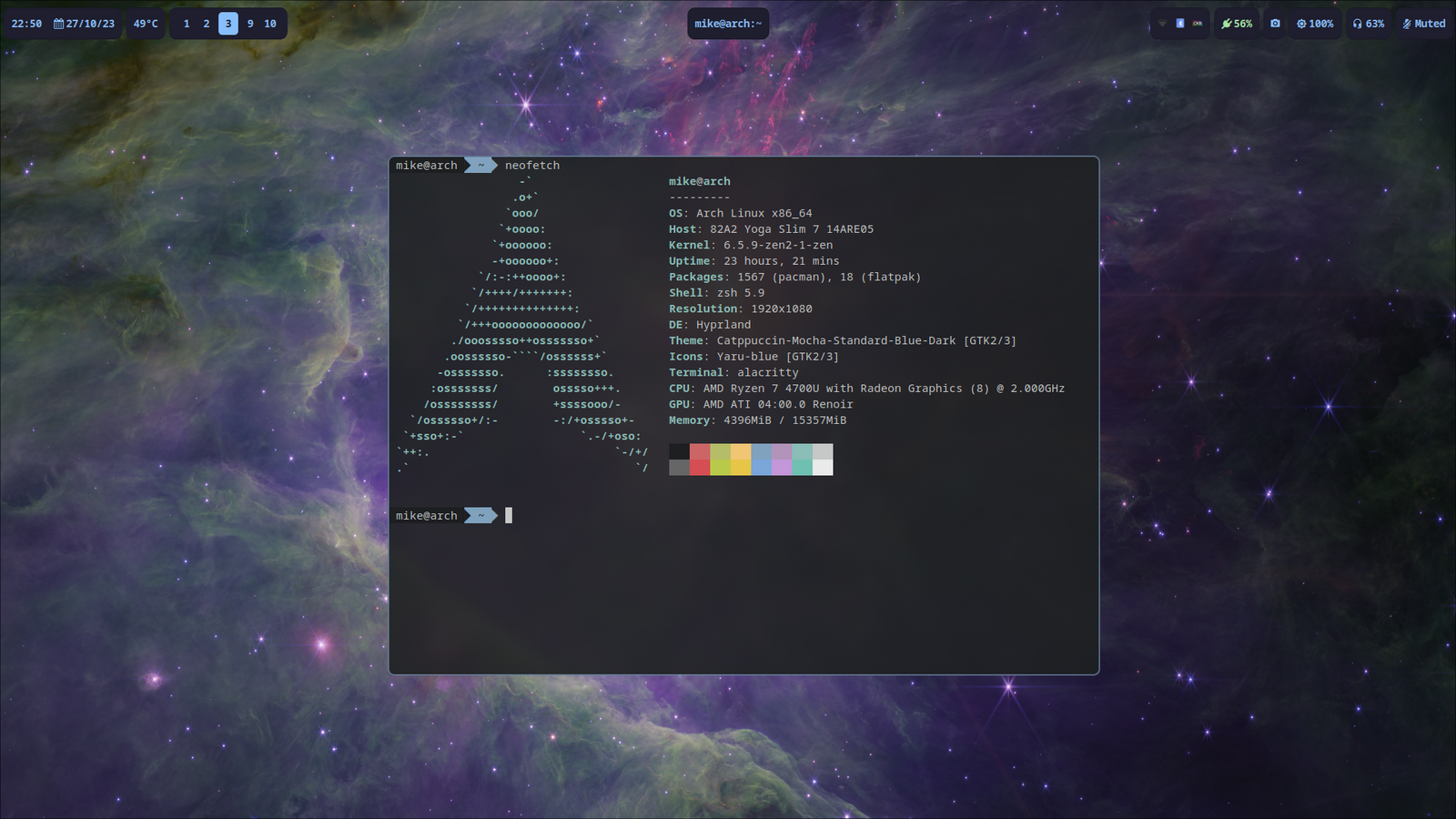Click the first prompt's 'mike@arch' label

click(427, 166)
